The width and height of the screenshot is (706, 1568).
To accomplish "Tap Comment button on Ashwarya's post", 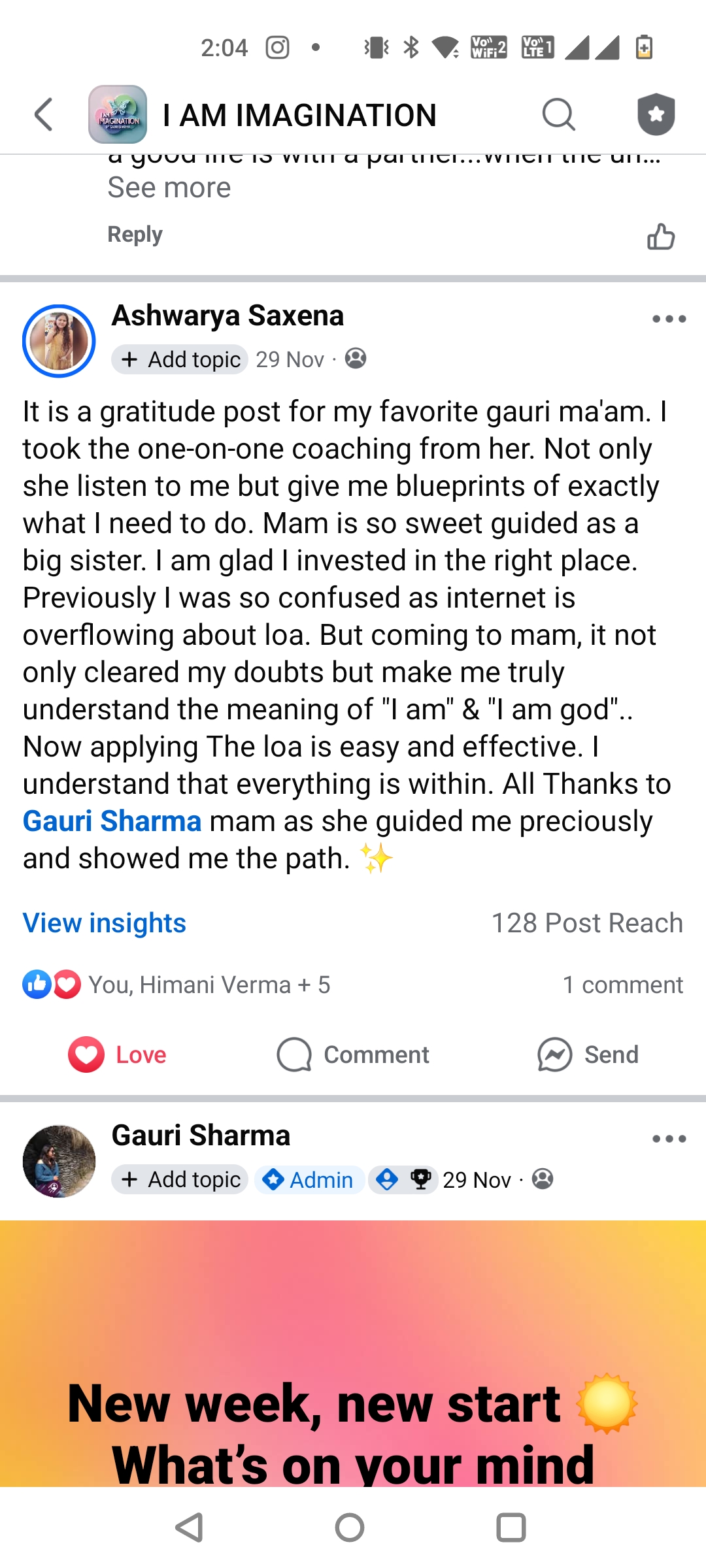I will [353, 1054].
